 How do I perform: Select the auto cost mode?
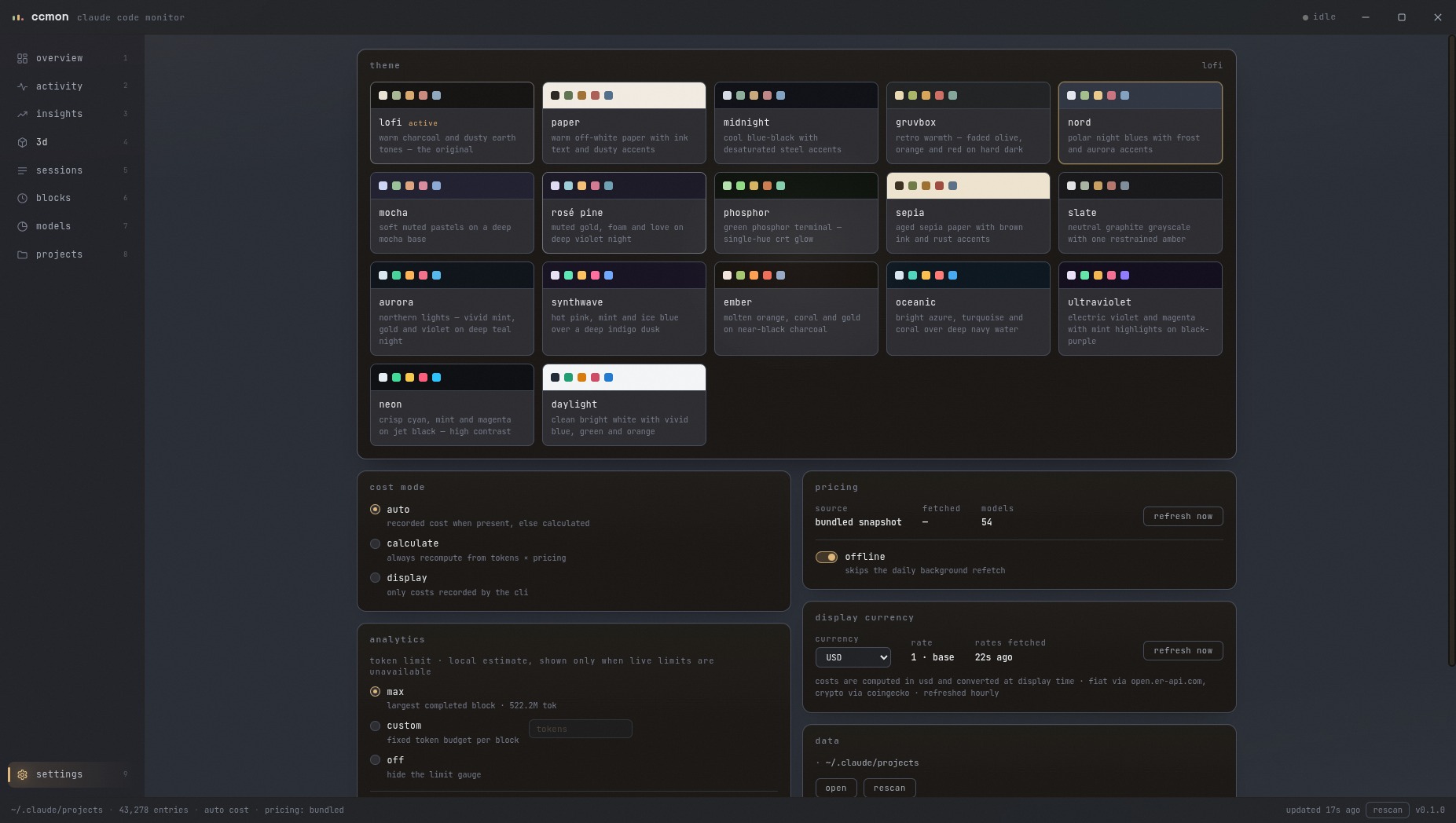pyautogui.click(x=375, y=510)
